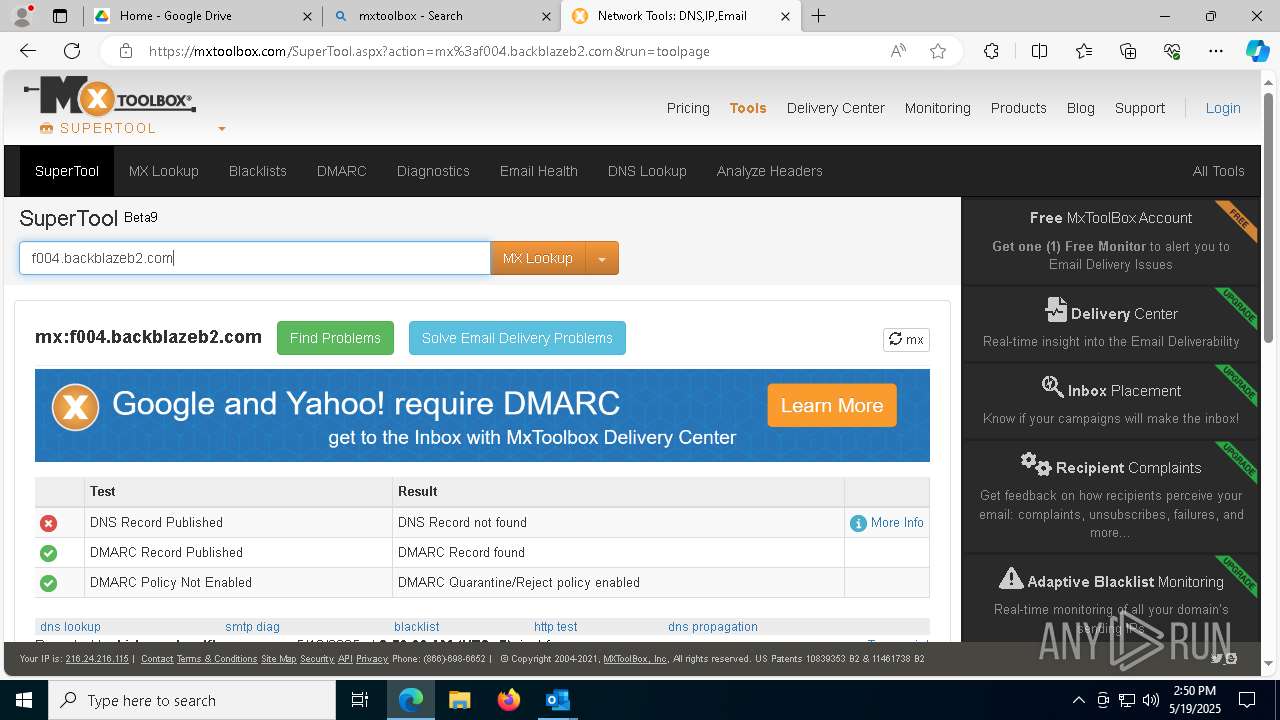Close the mxtoolbox Search tab

(546, 16)
